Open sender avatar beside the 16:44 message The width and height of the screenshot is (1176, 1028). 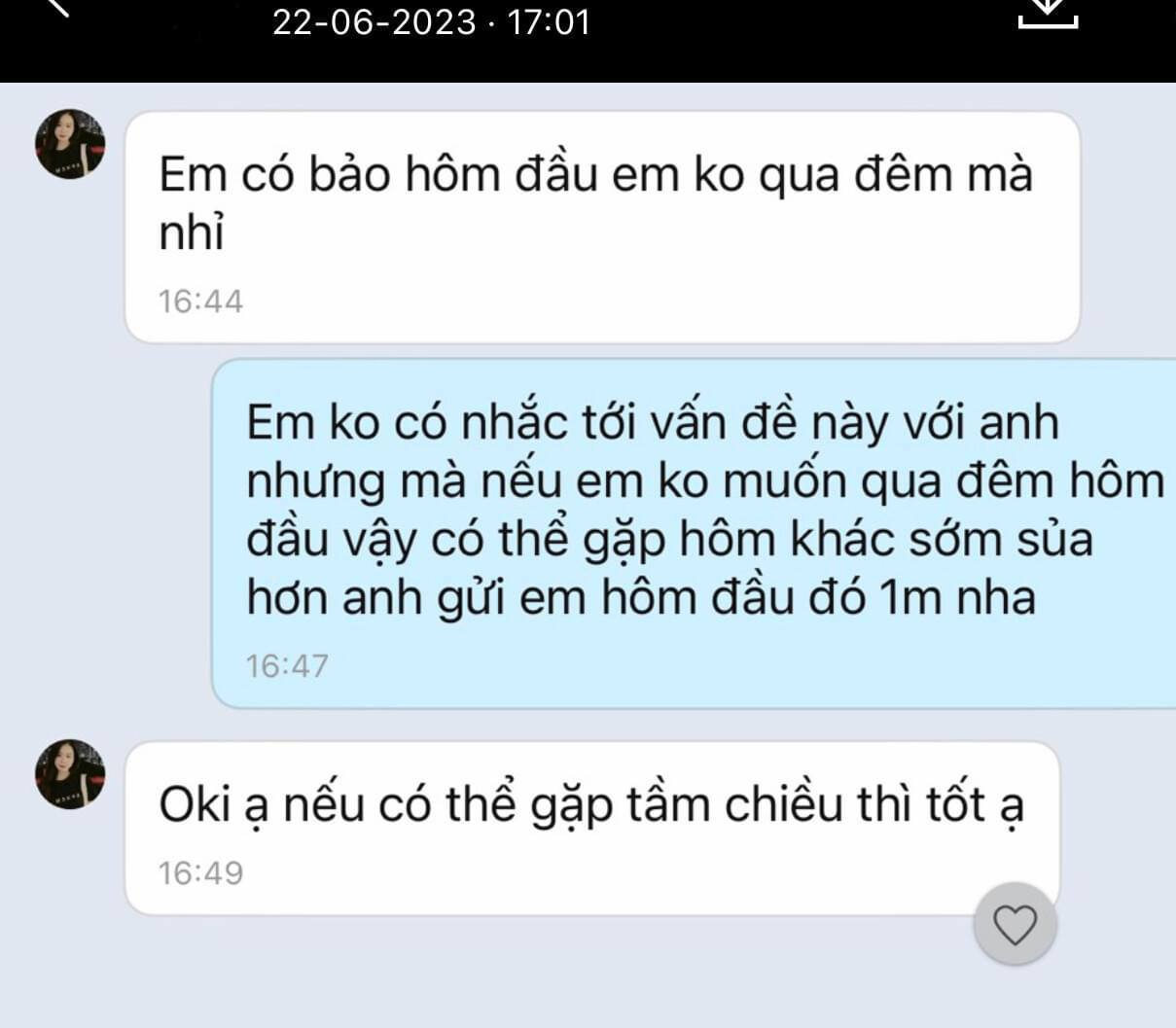tap(70, 144)
